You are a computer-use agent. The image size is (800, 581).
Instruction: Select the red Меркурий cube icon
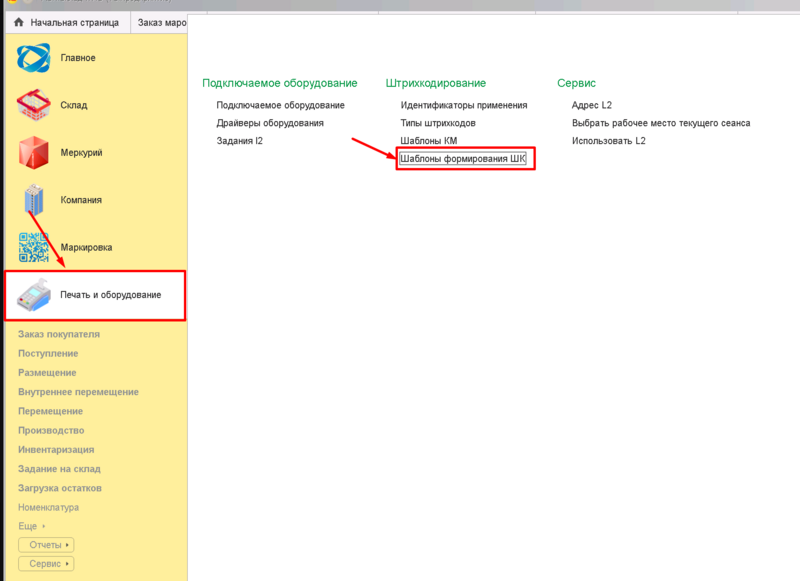(34, 152)
